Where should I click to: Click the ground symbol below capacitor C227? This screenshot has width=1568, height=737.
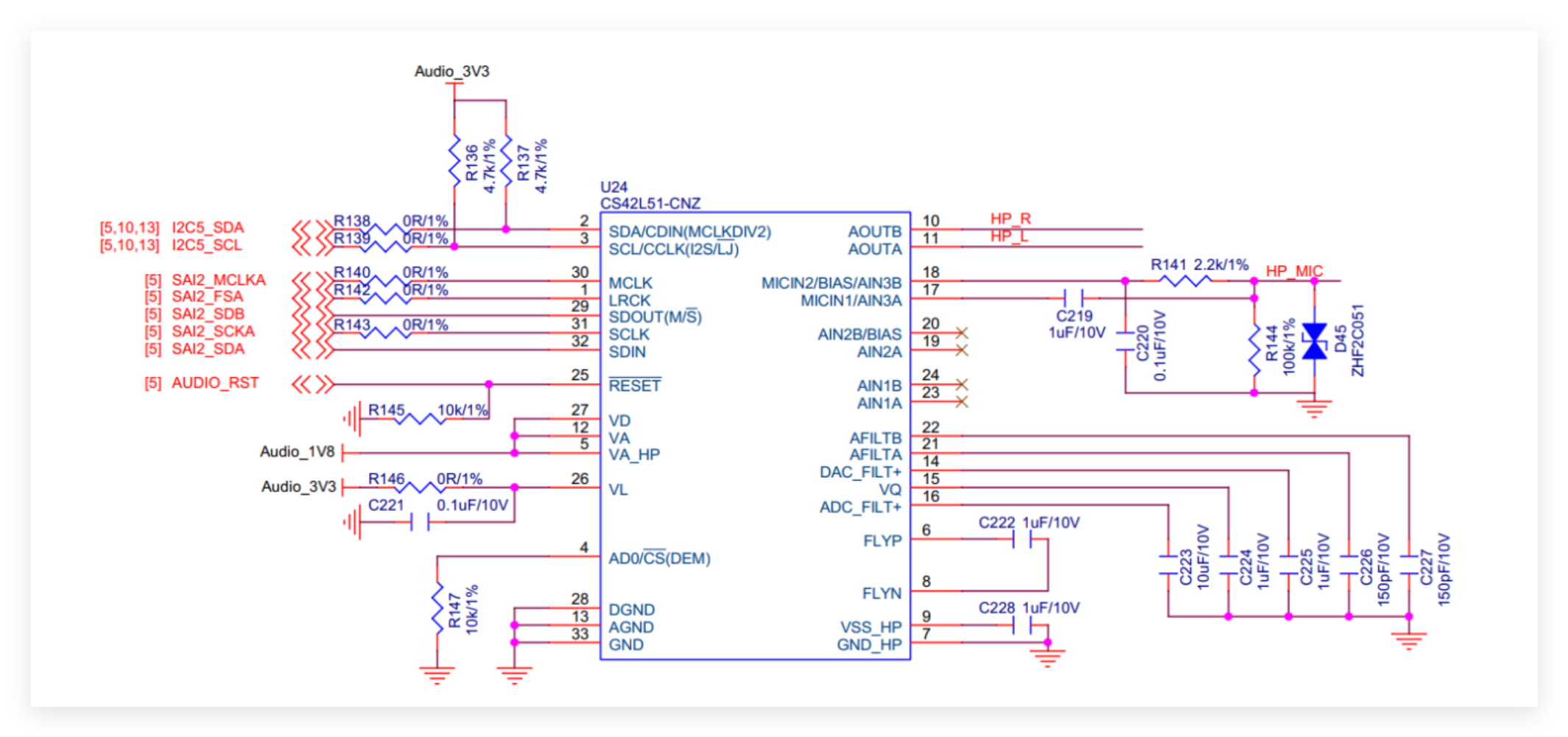point(1408,641)
